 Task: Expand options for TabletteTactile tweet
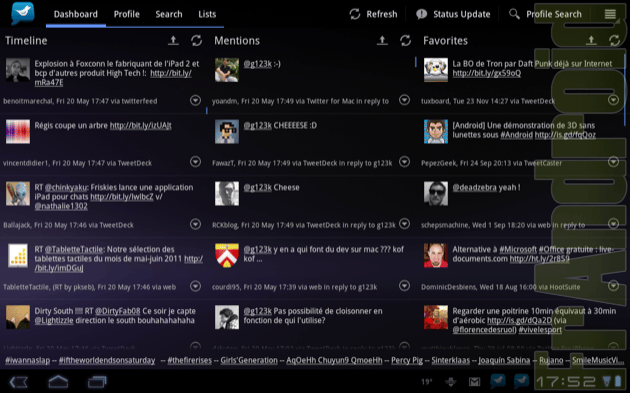coord(195,286)
